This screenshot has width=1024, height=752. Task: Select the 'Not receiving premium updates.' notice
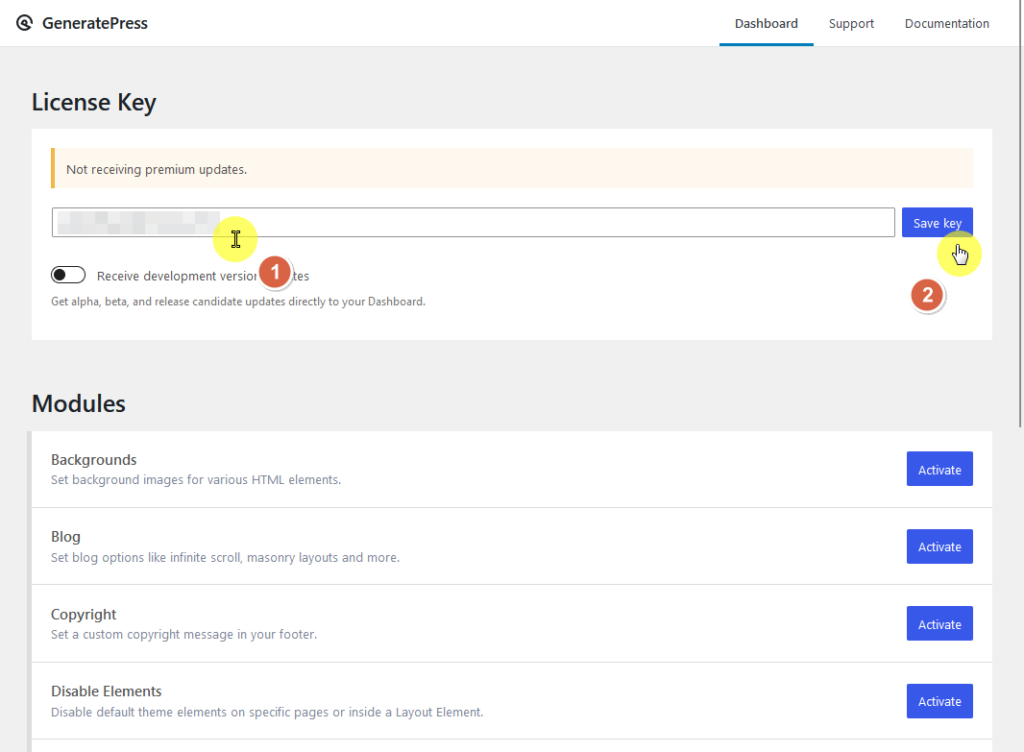(512, 168)
